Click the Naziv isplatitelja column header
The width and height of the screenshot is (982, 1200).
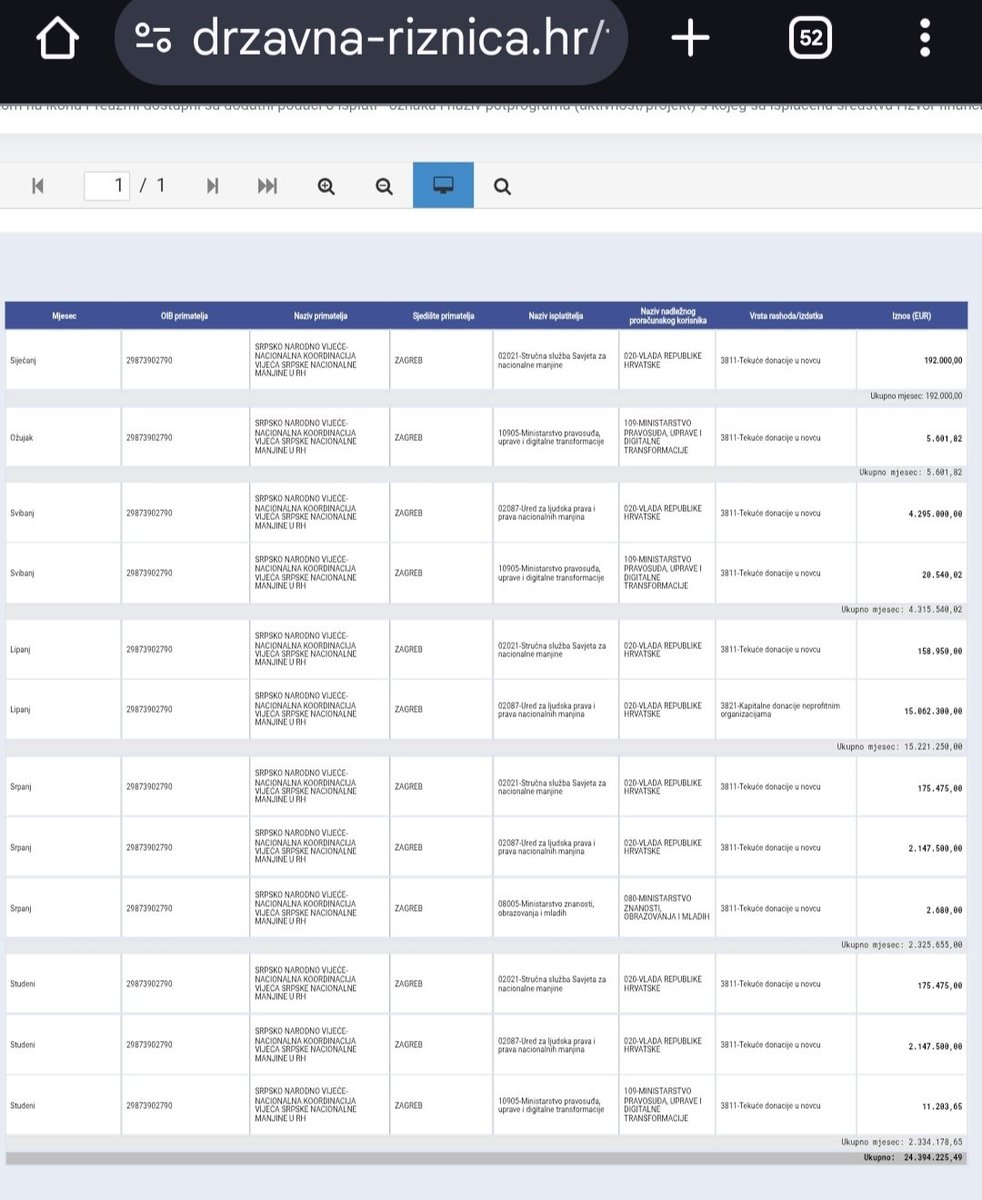click(x=556, y=316)
